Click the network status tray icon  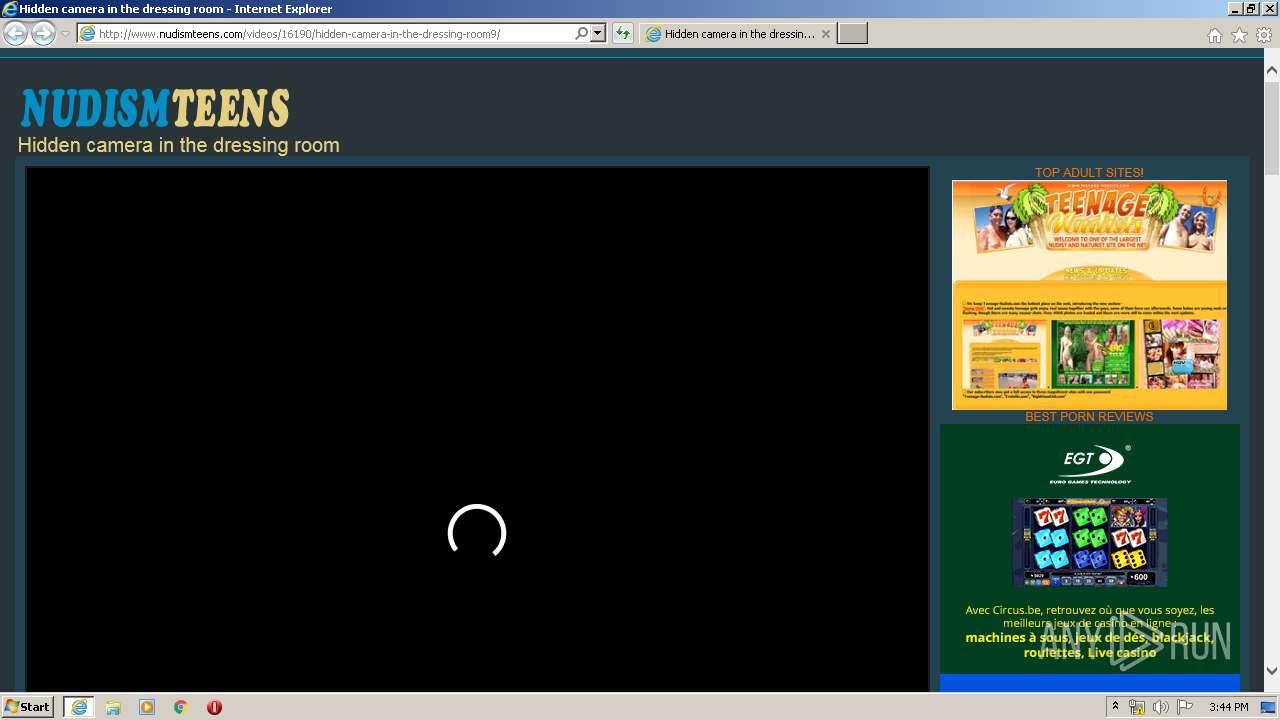pyautogui.click(x=1137, y=707)
